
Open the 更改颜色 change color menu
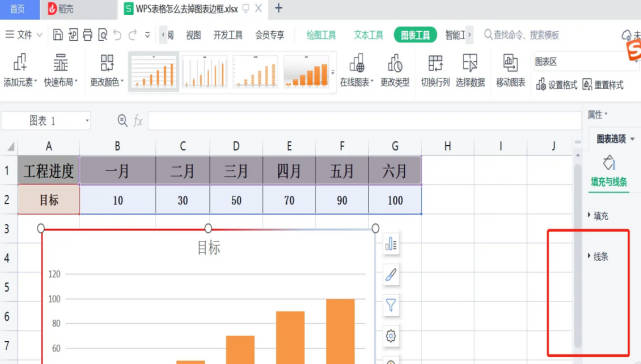pos(107,70)
